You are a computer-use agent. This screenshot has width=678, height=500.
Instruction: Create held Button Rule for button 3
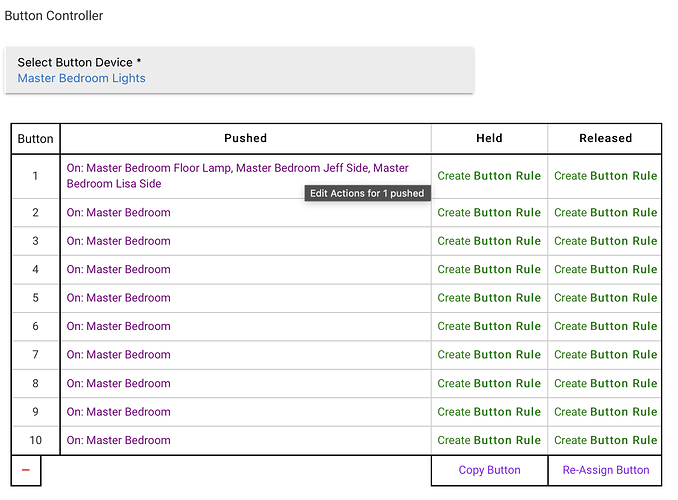(489, 241)
